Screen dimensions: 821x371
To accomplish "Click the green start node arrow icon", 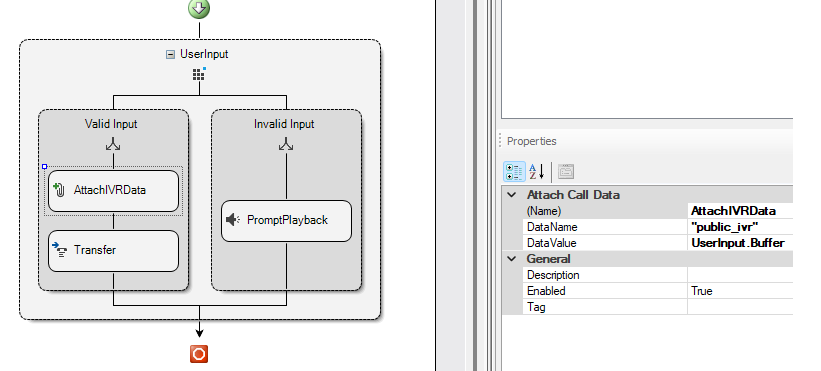I will 199,7.
